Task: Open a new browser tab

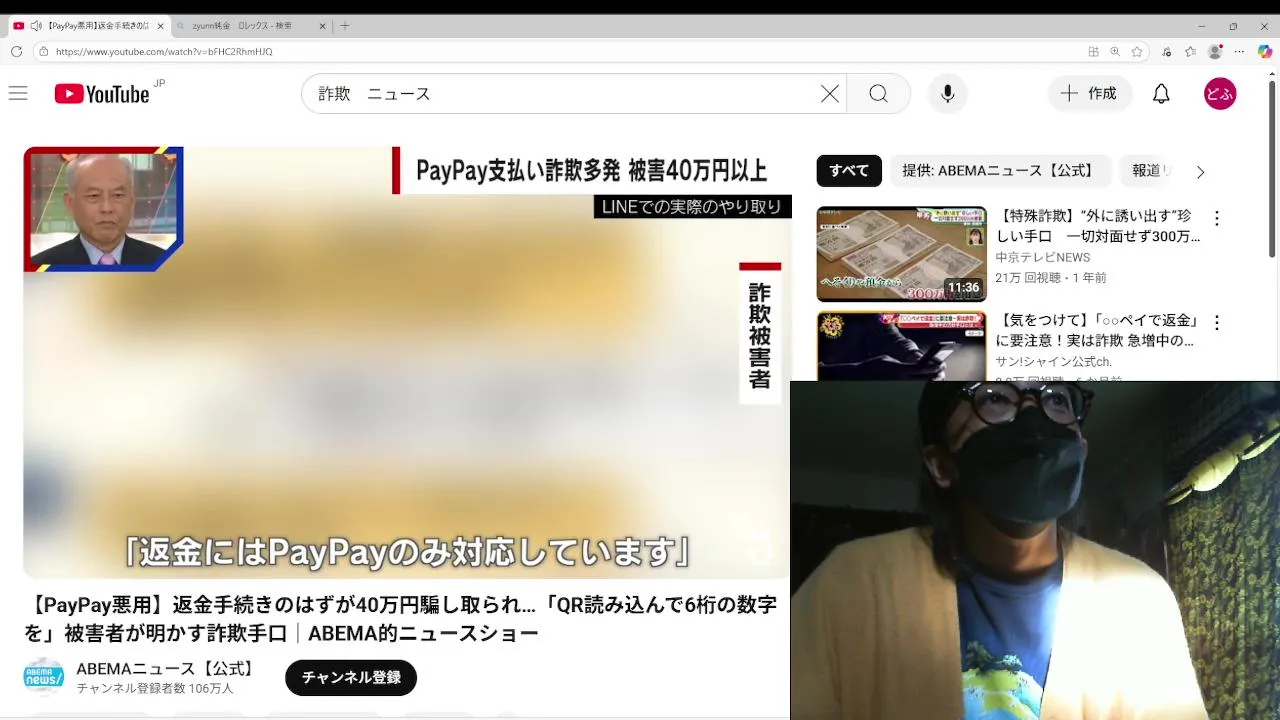Action: coord(345,26)
